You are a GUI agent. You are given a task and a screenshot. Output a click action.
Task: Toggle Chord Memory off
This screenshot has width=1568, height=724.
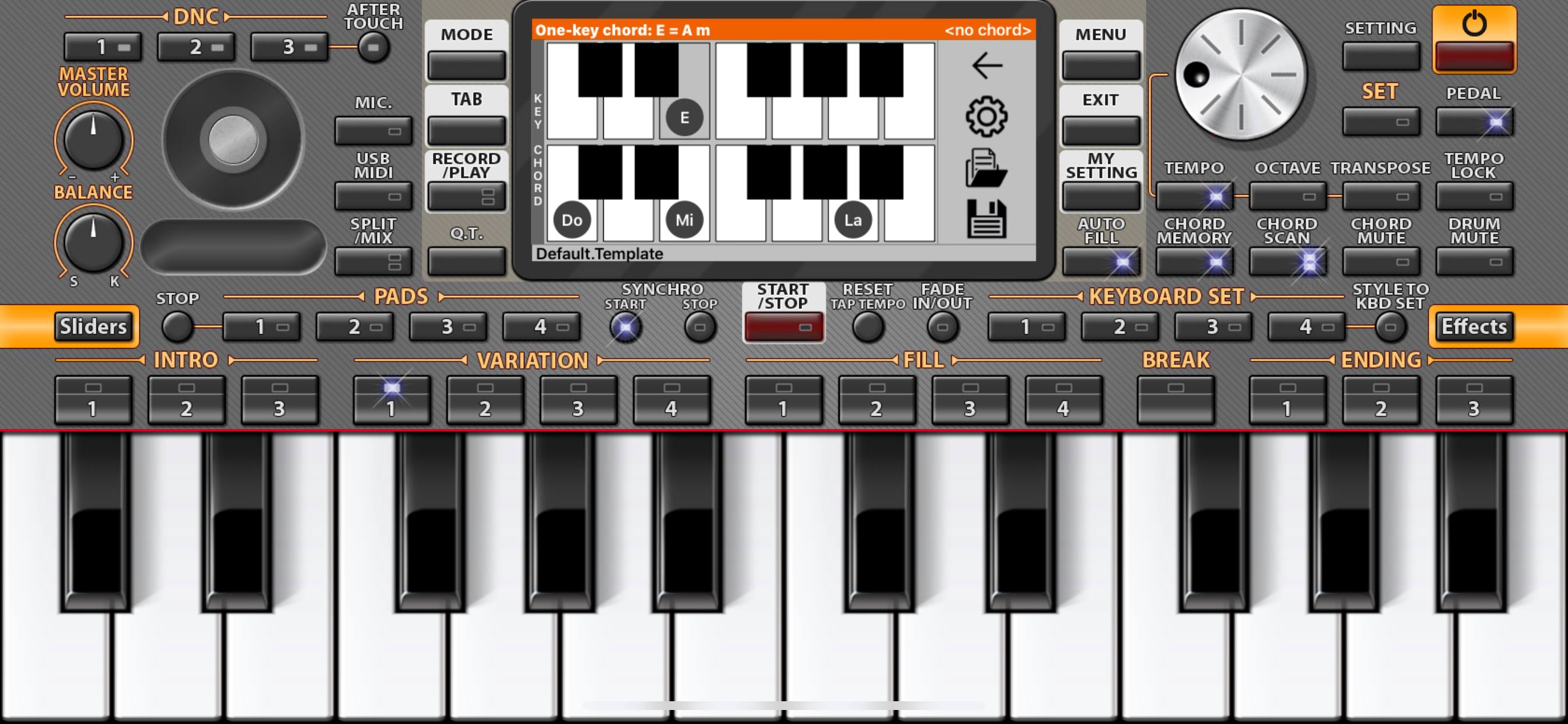(x=1194, y=262)
